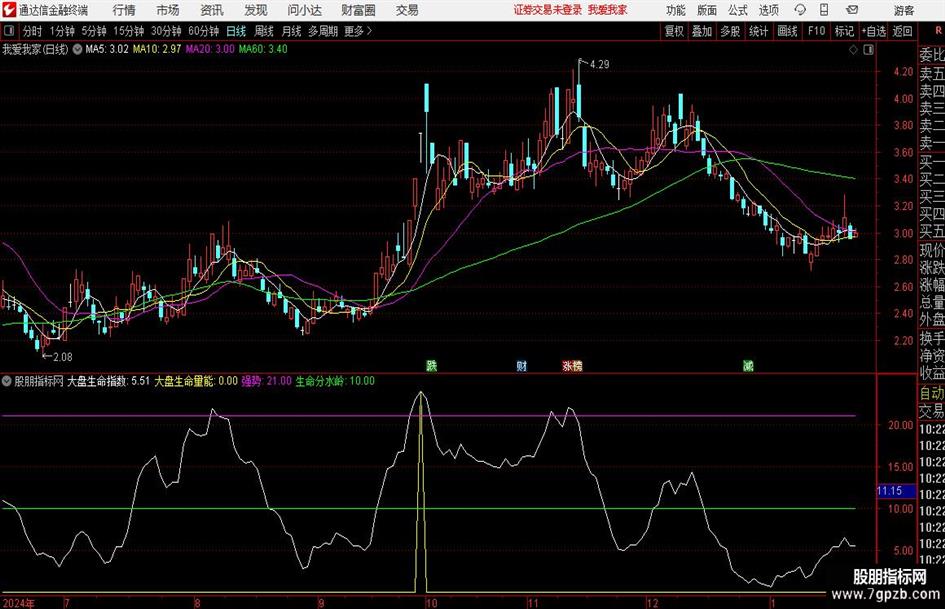Screen dimensions: 945x609
Task: Open the F10 company info
Action: pos(816,31)
